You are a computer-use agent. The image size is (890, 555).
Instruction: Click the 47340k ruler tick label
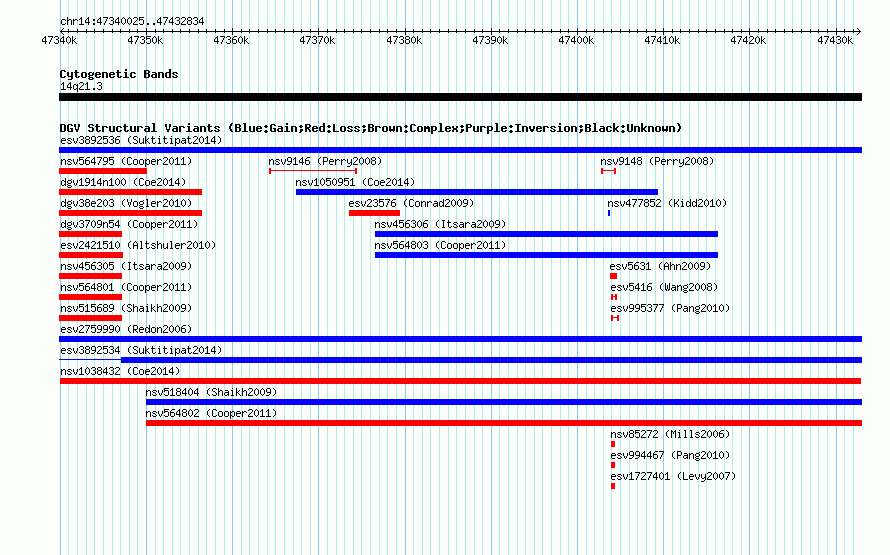click(59, 40)
